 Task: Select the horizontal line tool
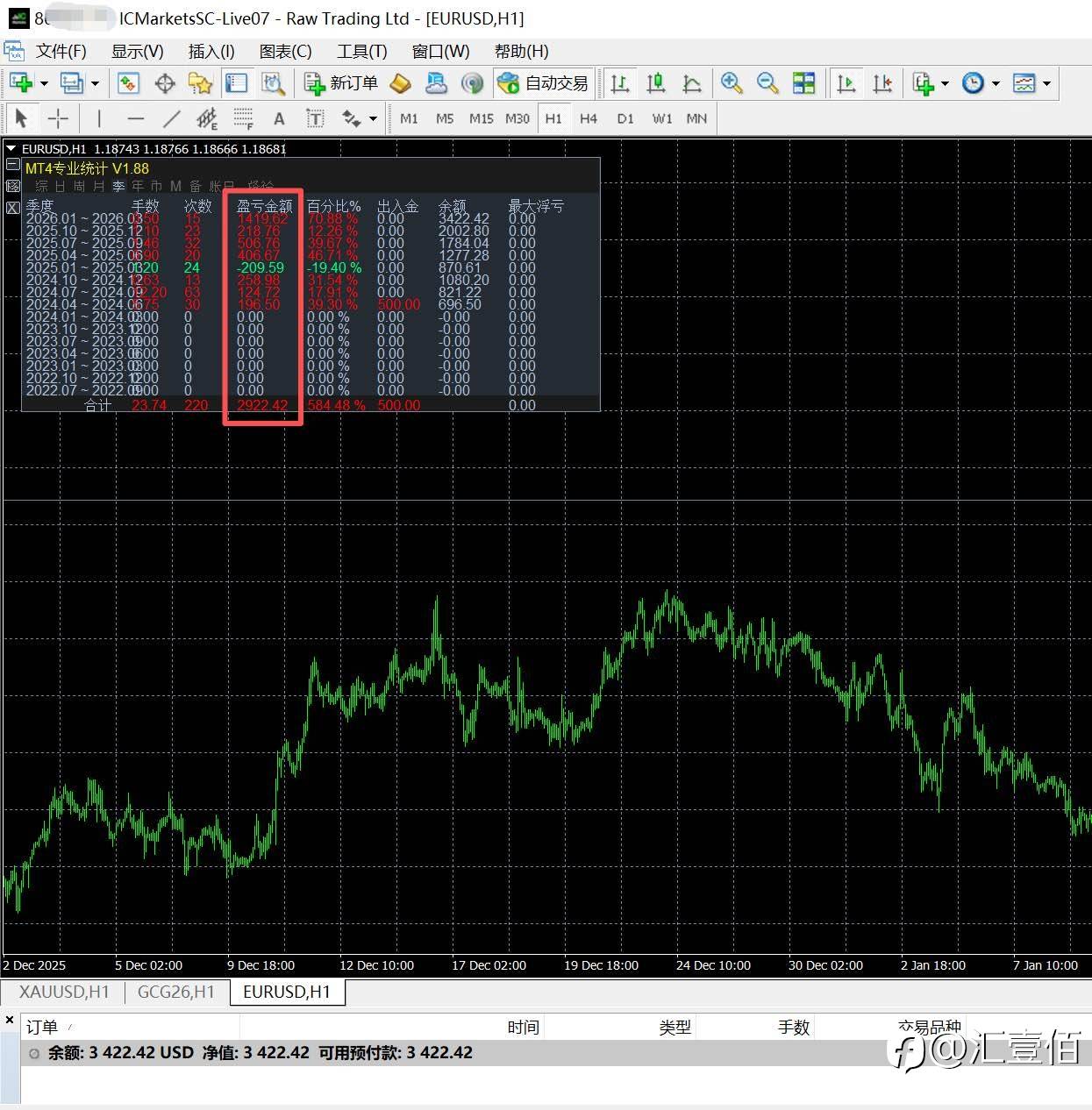point(135,118)
